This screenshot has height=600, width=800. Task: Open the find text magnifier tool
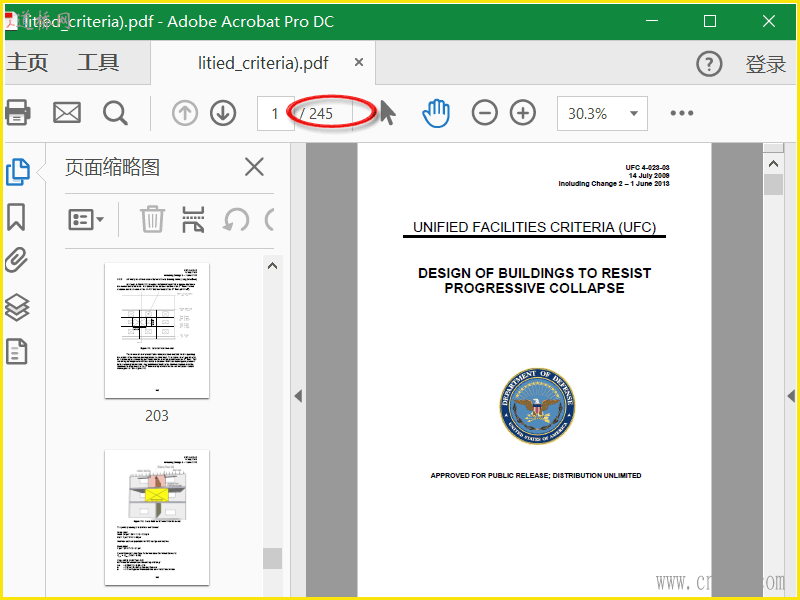coord(115,113)
